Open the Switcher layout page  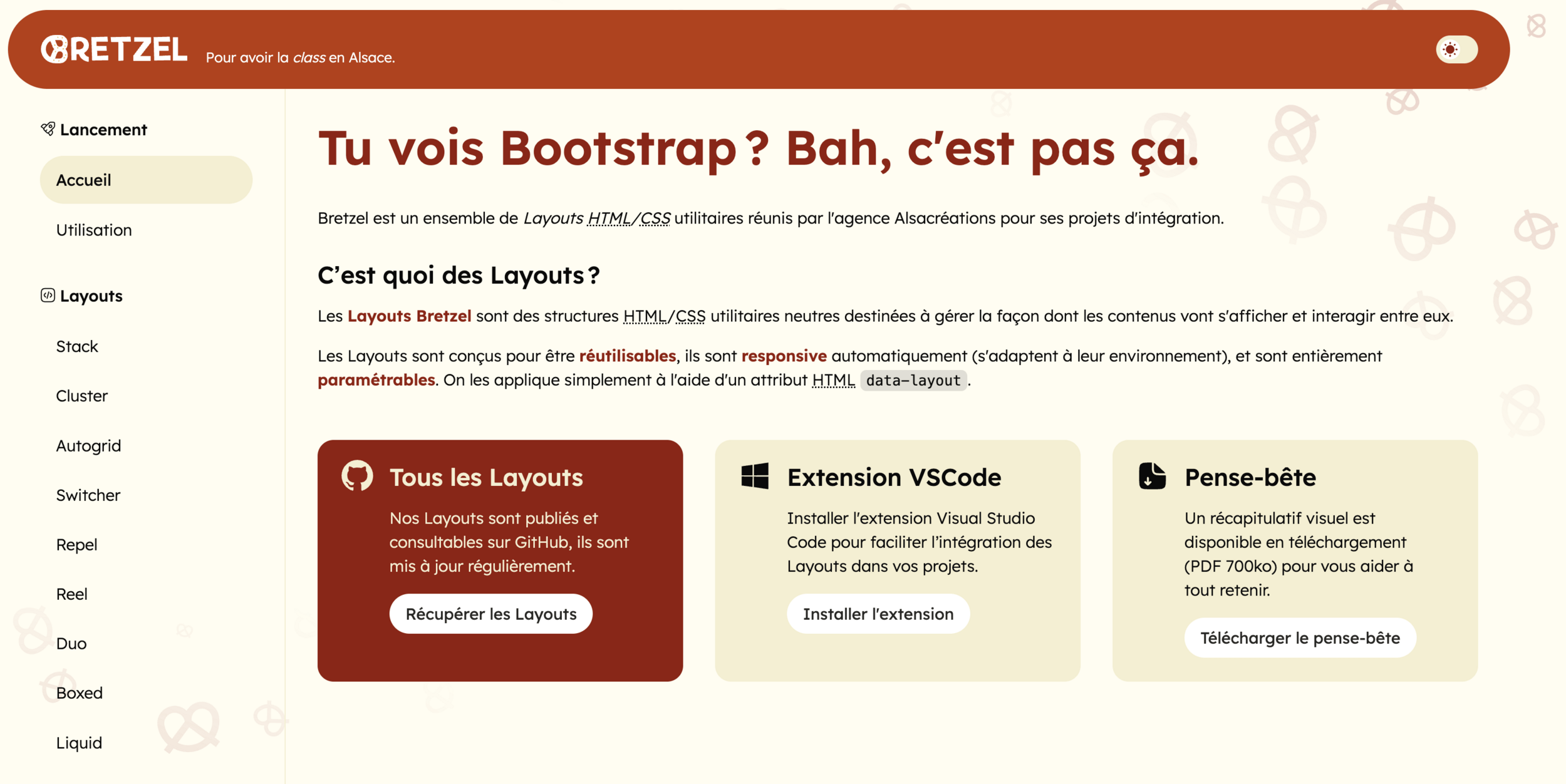[88, 495]
